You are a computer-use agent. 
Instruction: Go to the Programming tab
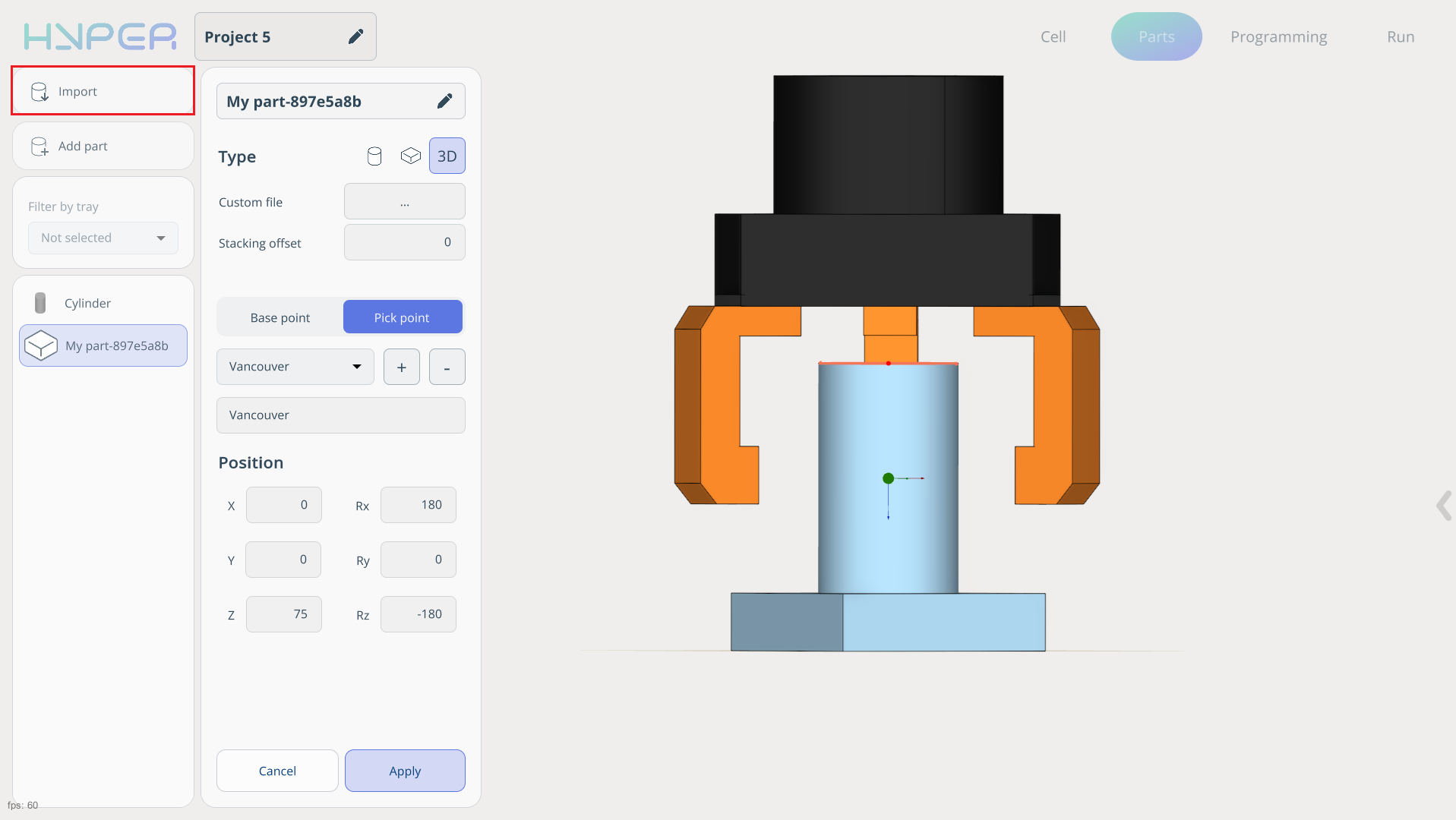click(x=1278, y=36)
